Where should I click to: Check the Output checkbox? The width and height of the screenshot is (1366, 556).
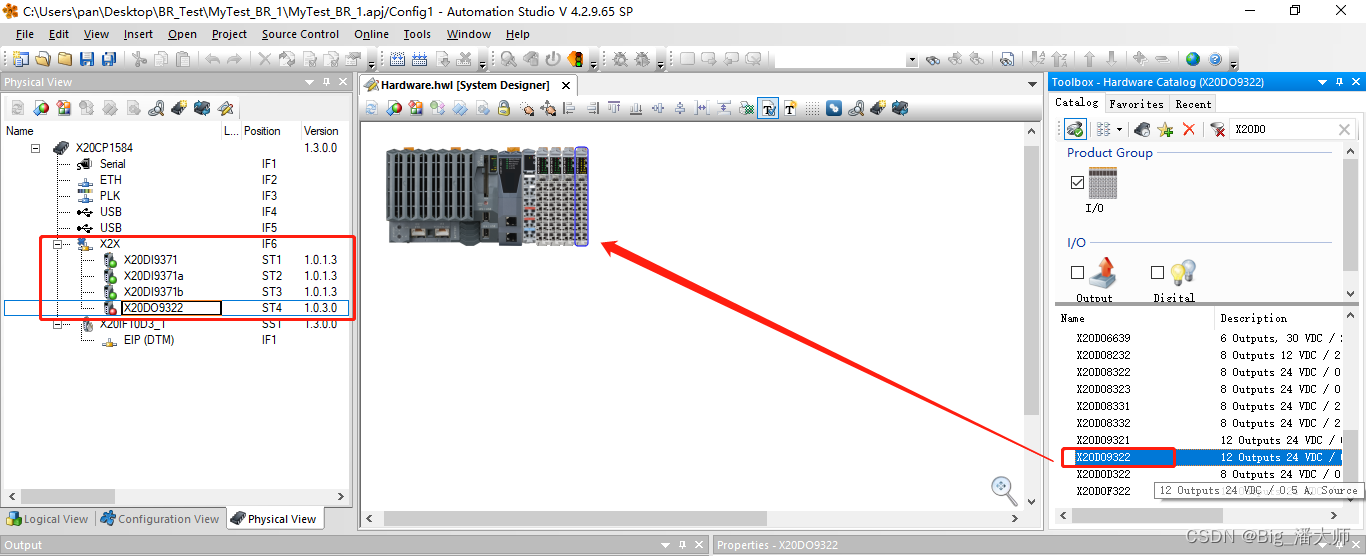point(1077,272)
